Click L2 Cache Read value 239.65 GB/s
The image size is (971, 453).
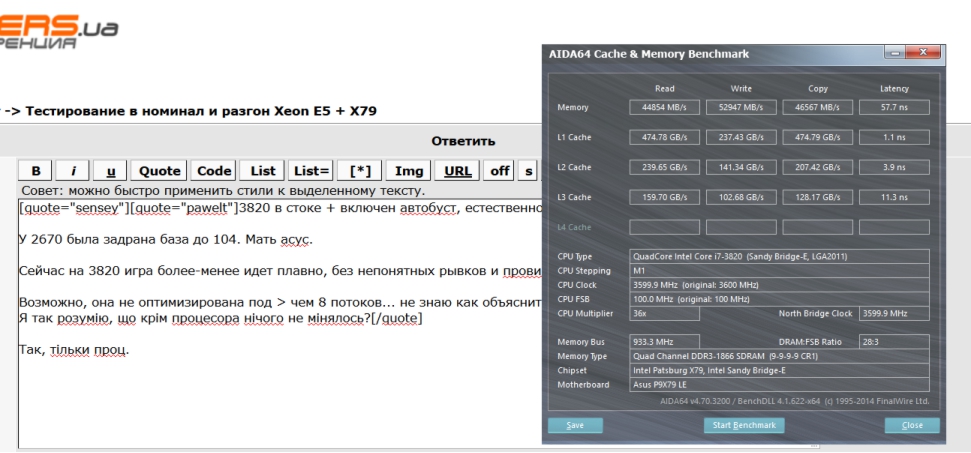click(x=664, y=167)
